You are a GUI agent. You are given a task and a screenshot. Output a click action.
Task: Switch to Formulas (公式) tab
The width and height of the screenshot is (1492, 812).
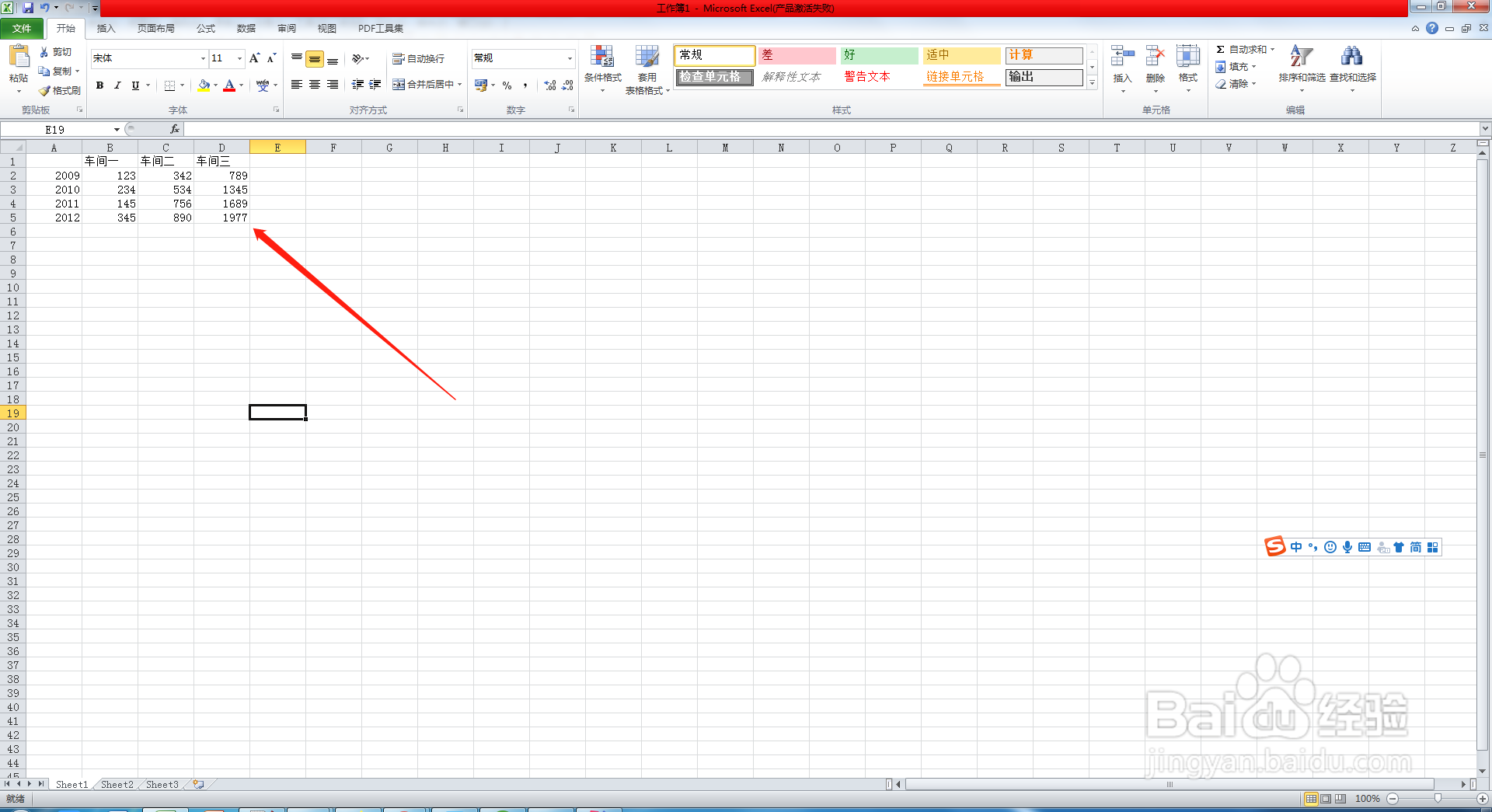[x=206, y=29]
